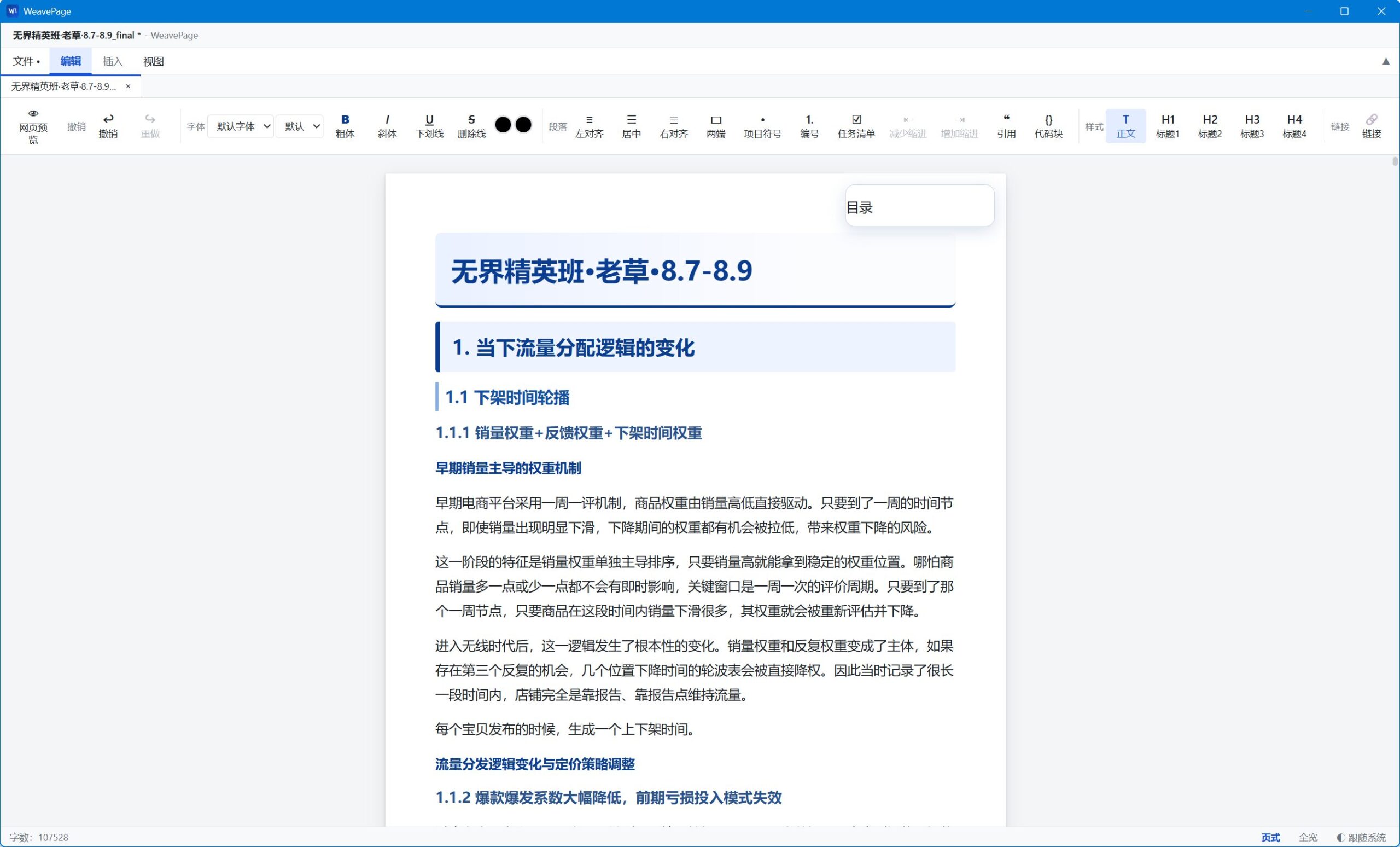Open the first black text color swatch
The height and width of the screenshot is (847, 1400).
point(503,125)
